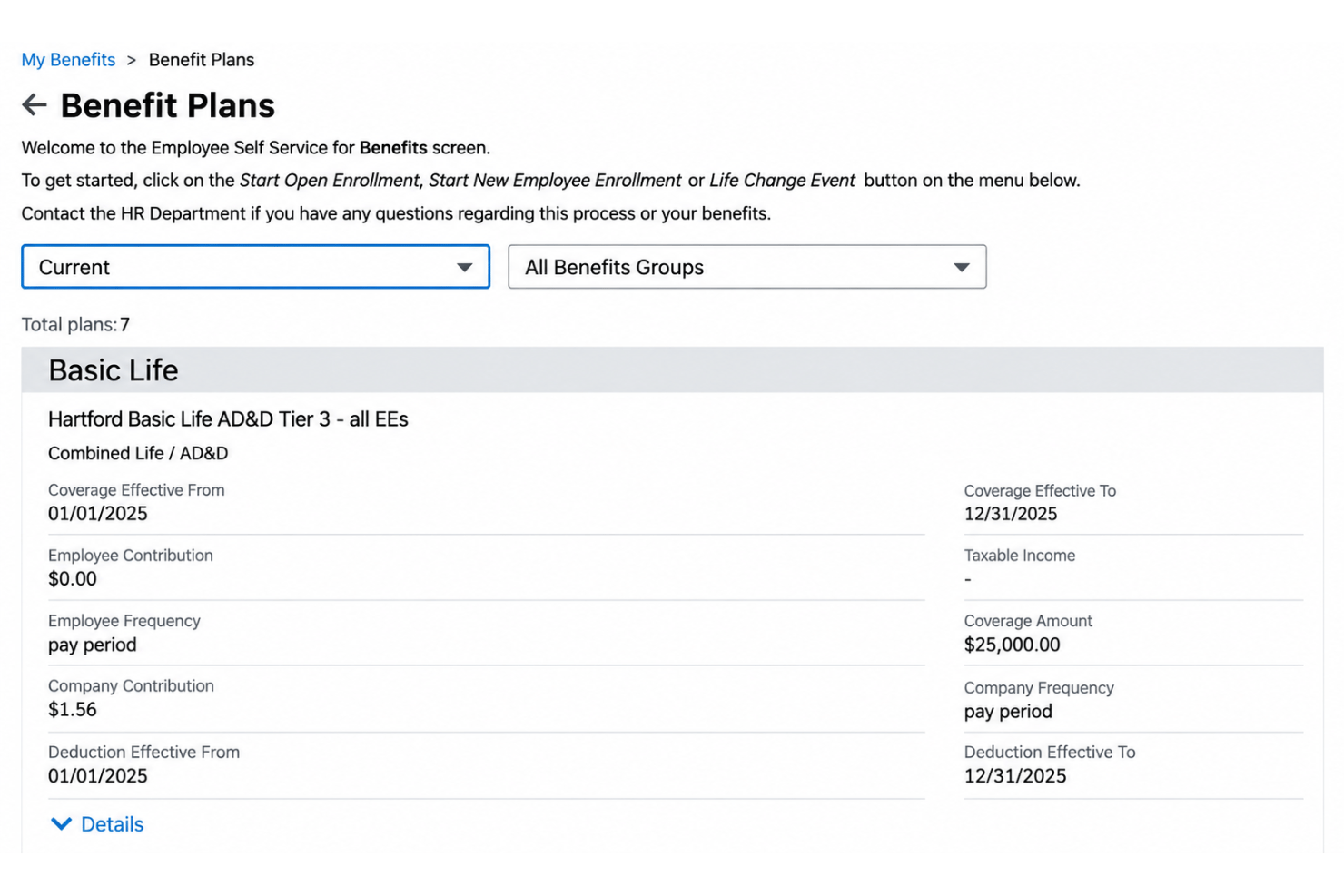Click the Coverage Amount value $25,000.00
This screenshot has width=1344, height=896.
point(1012,645)
